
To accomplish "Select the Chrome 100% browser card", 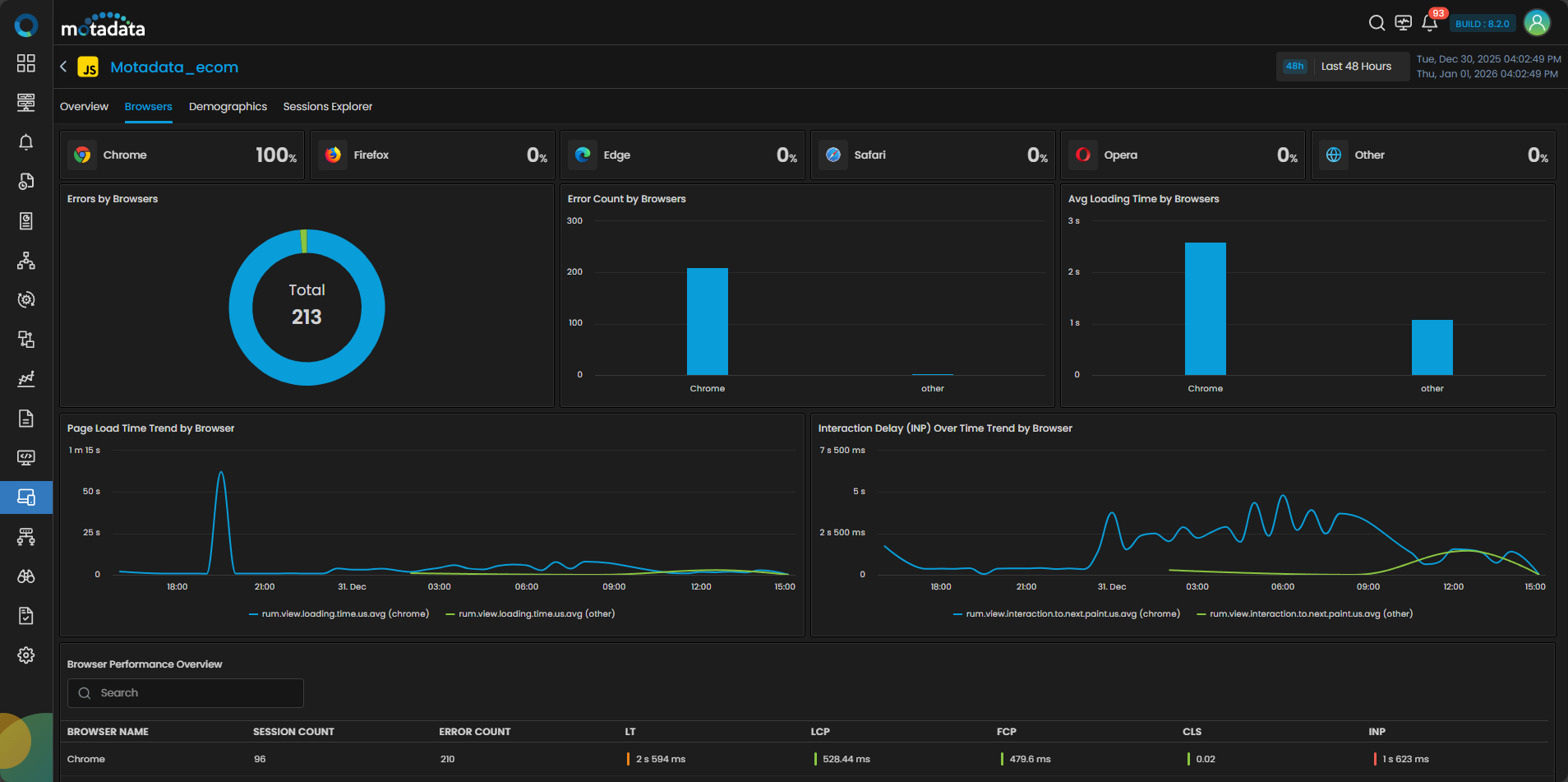I will coord(182,155).
